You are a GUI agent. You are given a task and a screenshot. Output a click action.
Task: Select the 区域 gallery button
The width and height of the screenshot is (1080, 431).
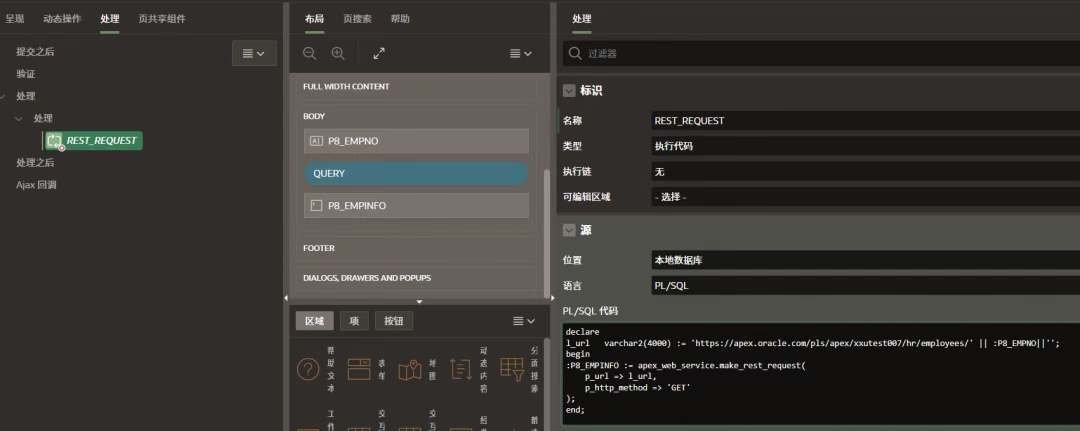[315, 321]
